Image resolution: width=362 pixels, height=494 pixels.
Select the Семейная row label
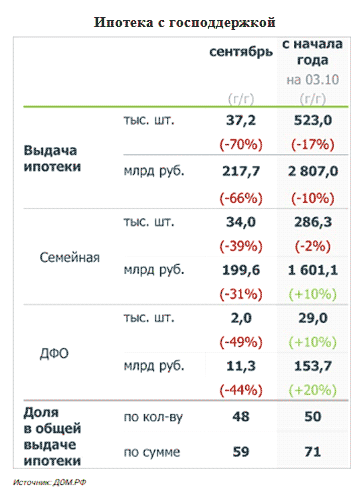click(x=70, y=257)
